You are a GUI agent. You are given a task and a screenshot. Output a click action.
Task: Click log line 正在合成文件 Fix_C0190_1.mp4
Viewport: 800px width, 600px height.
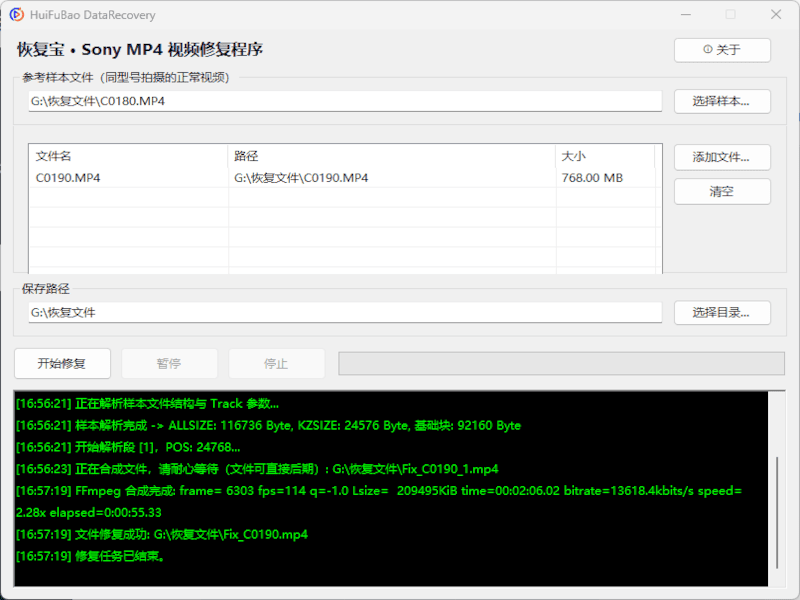(x=257, y=469)
